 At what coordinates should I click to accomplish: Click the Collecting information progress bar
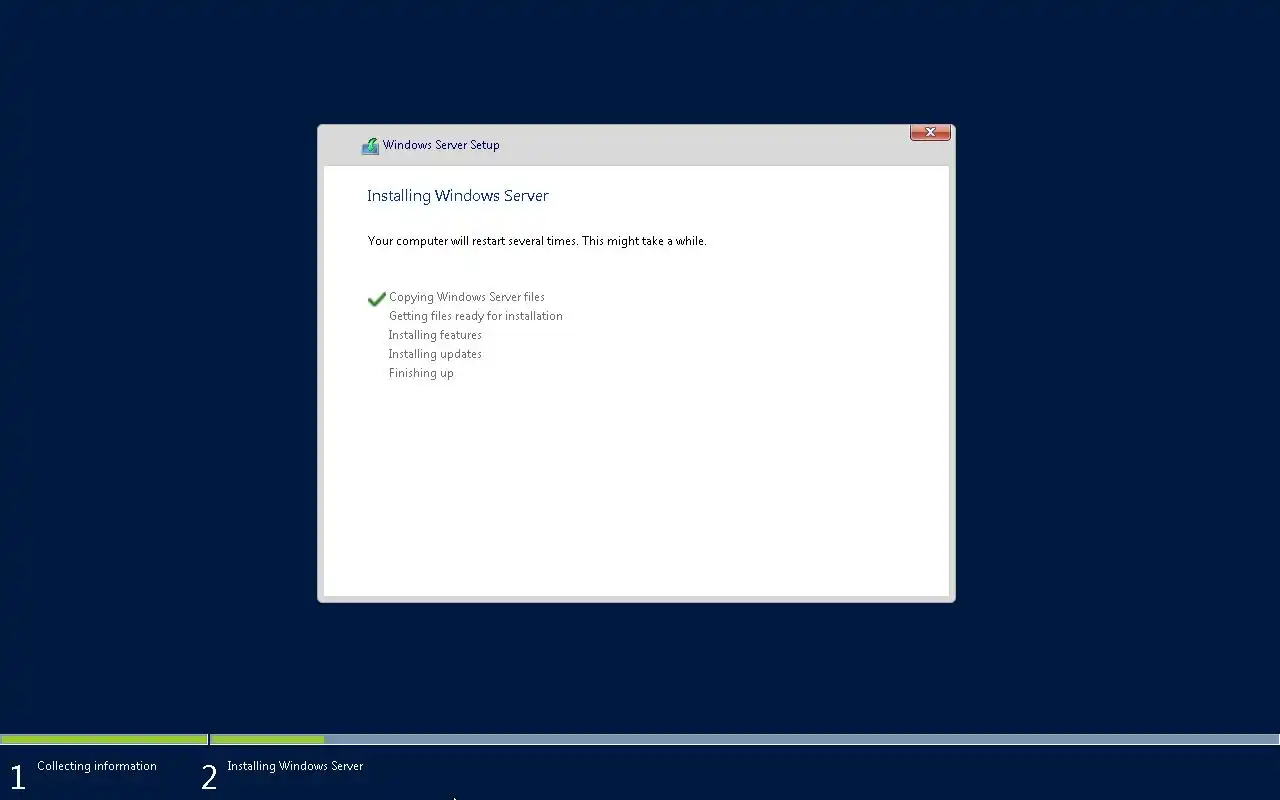pos(104,740)
